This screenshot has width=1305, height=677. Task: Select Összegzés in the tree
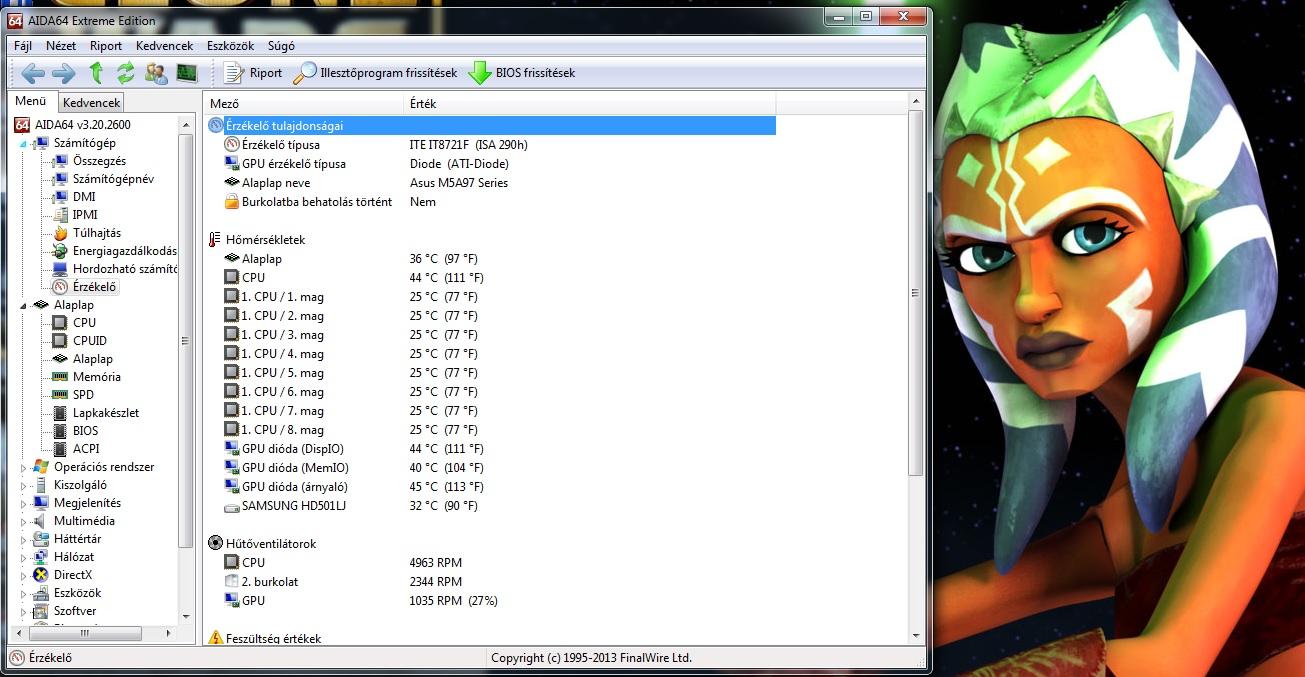(99, 161)
